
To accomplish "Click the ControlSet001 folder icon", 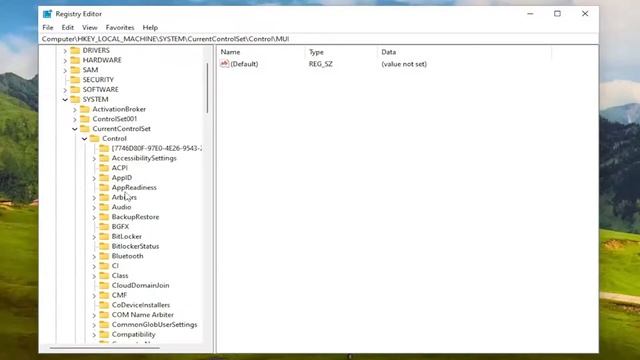I will (x=85, y=119).
